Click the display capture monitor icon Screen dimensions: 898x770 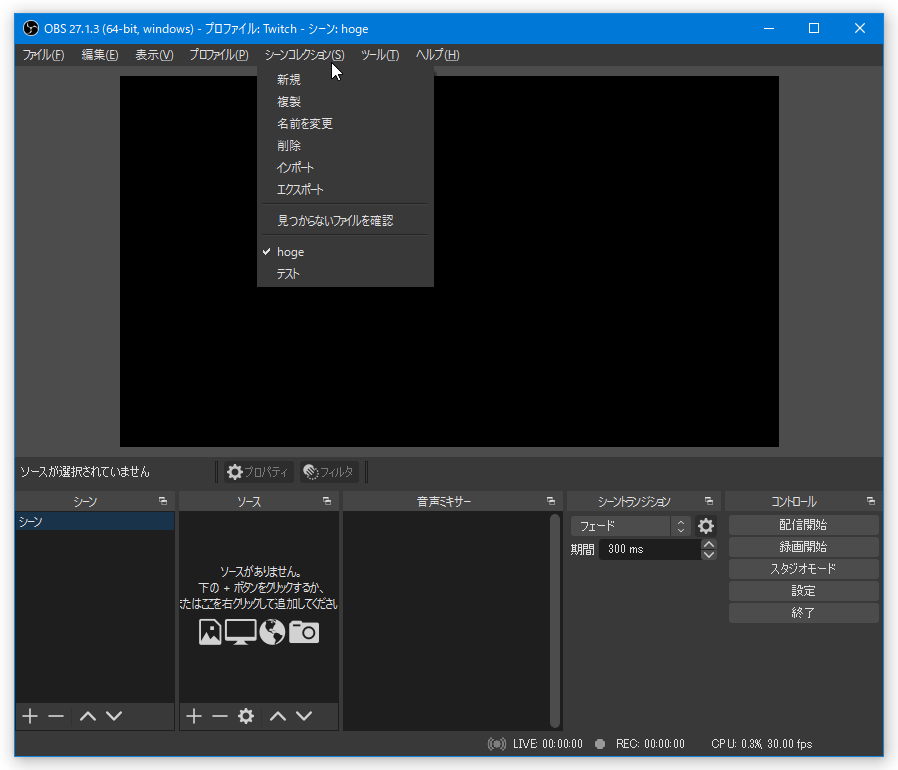241,632
